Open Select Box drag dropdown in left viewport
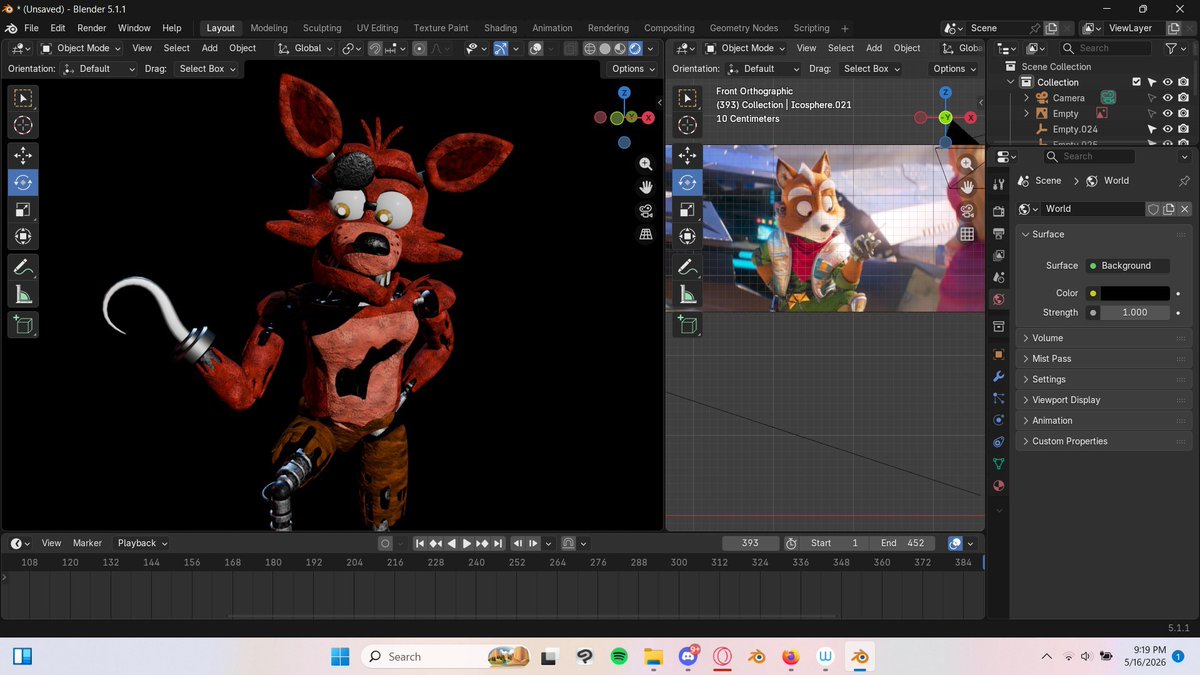This screenshot has width=1200, height=675. click(207, 69)
